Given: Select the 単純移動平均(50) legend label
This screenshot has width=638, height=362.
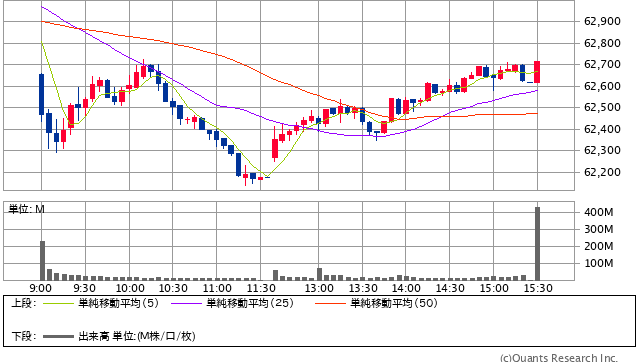Looking at the screenshot, I should click(394, 303).
